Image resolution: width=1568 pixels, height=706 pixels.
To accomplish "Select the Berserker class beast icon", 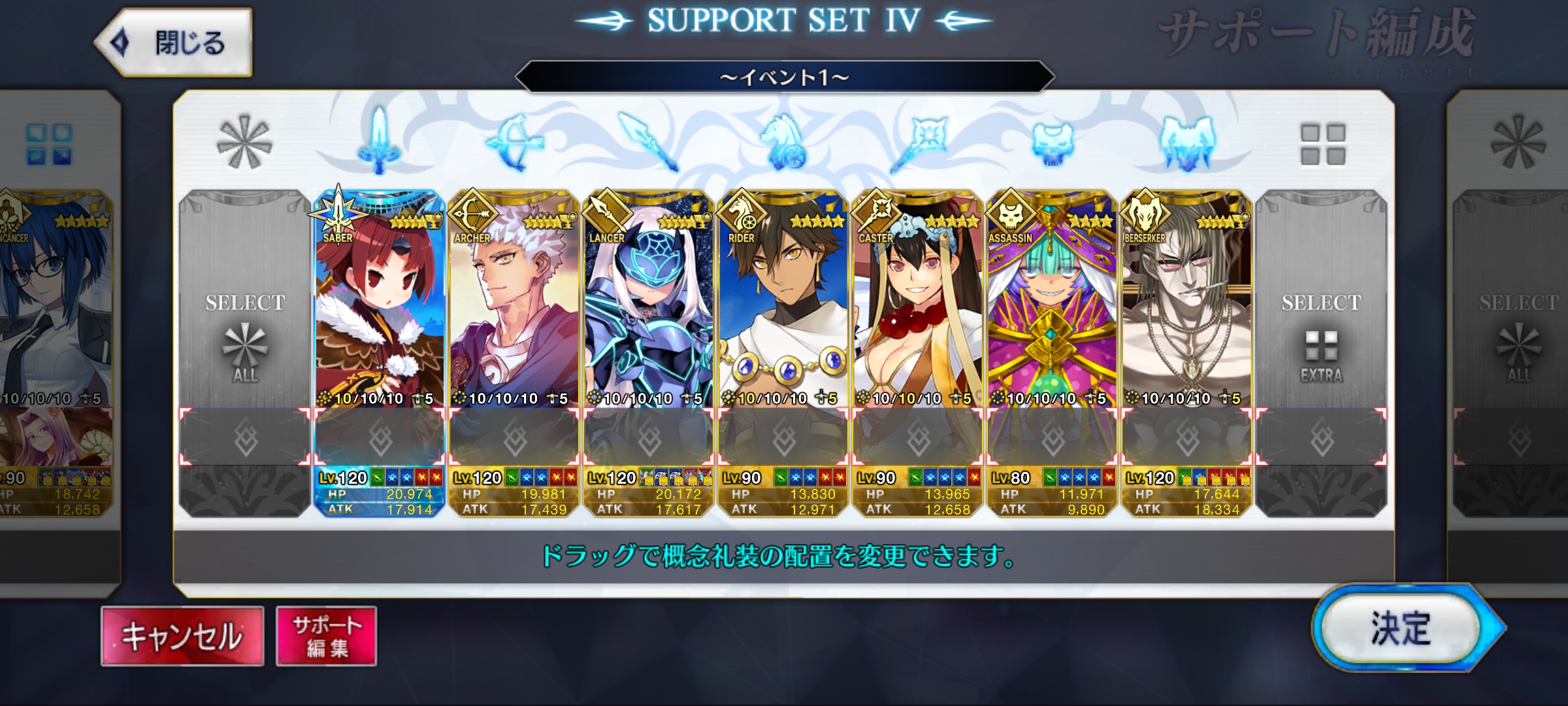I will tap(1186, 142).
